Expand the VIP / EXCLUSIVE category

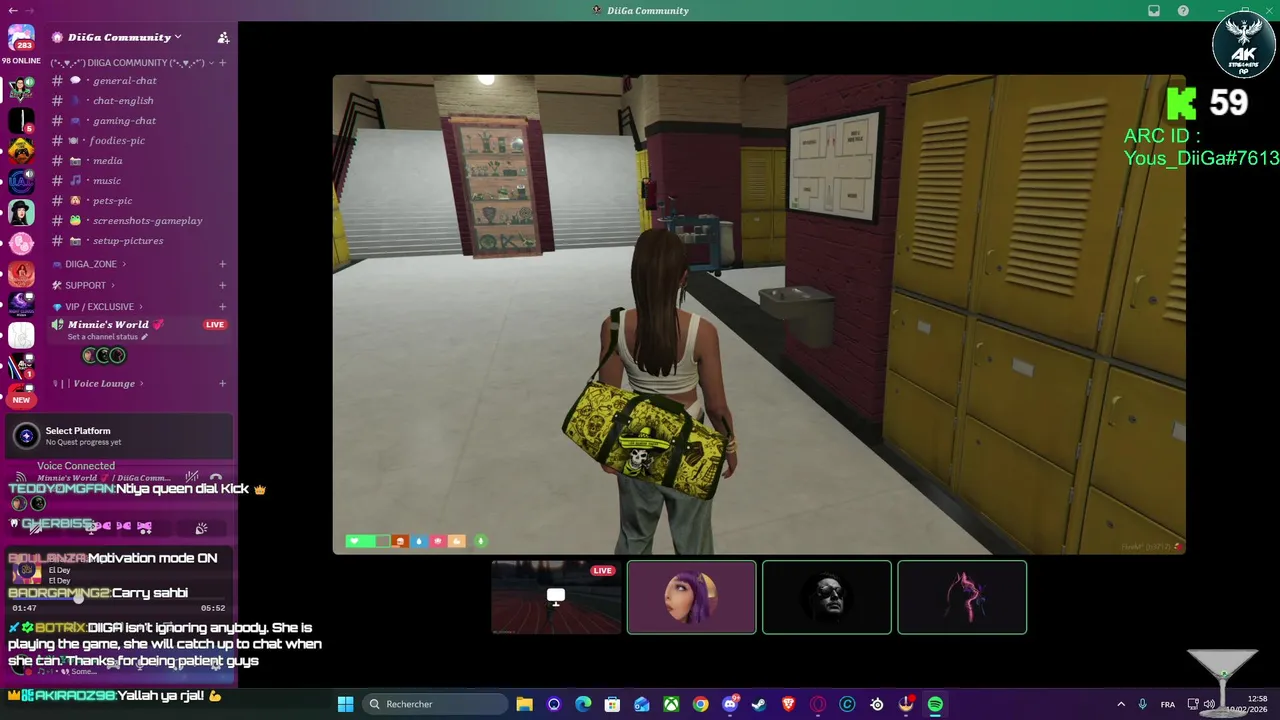98,307
